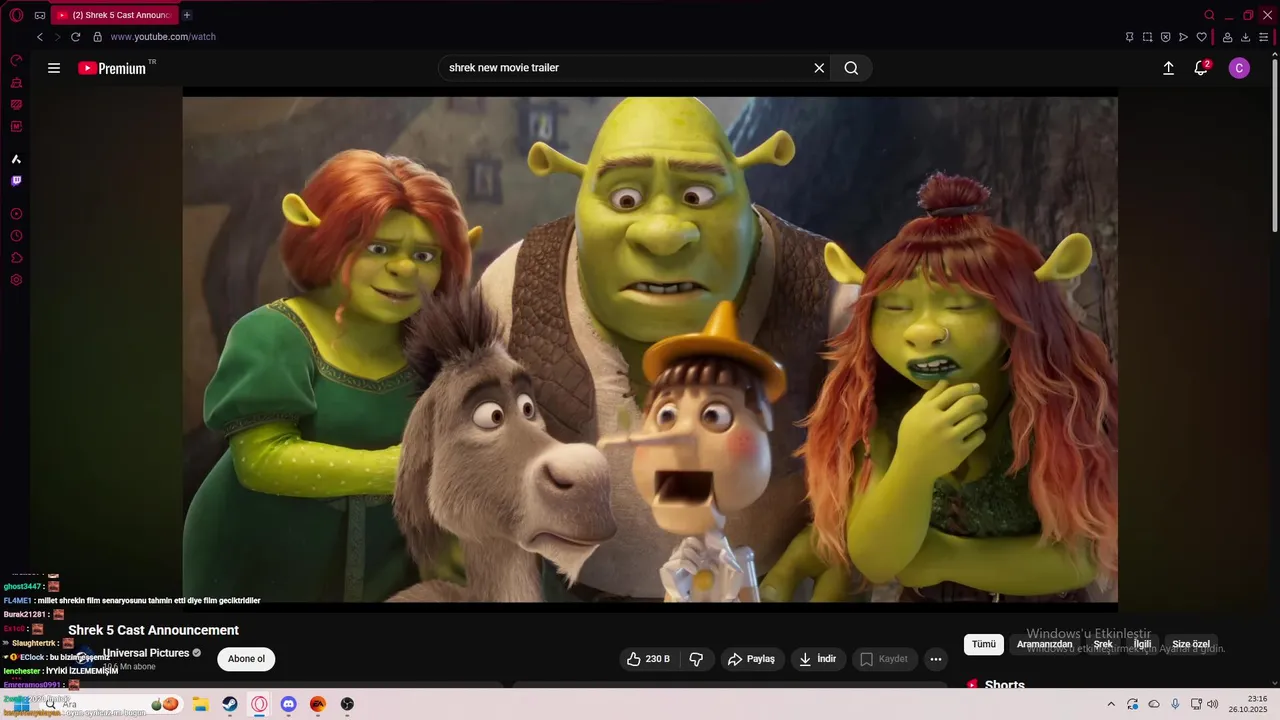1280x720 pixels.
Task: Open the taskbar volume speaker icon
Action: (1212, 704)
